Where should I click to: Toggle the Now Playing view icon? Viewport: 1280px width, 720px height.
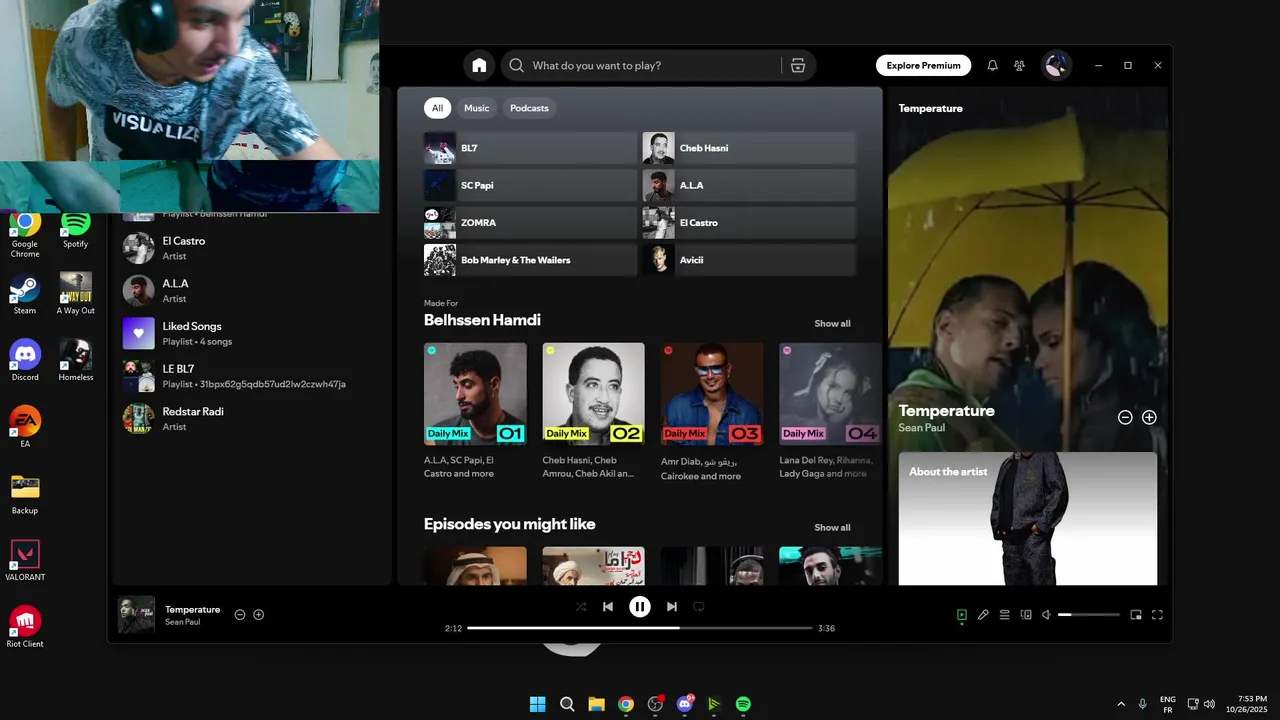(962, 615)
